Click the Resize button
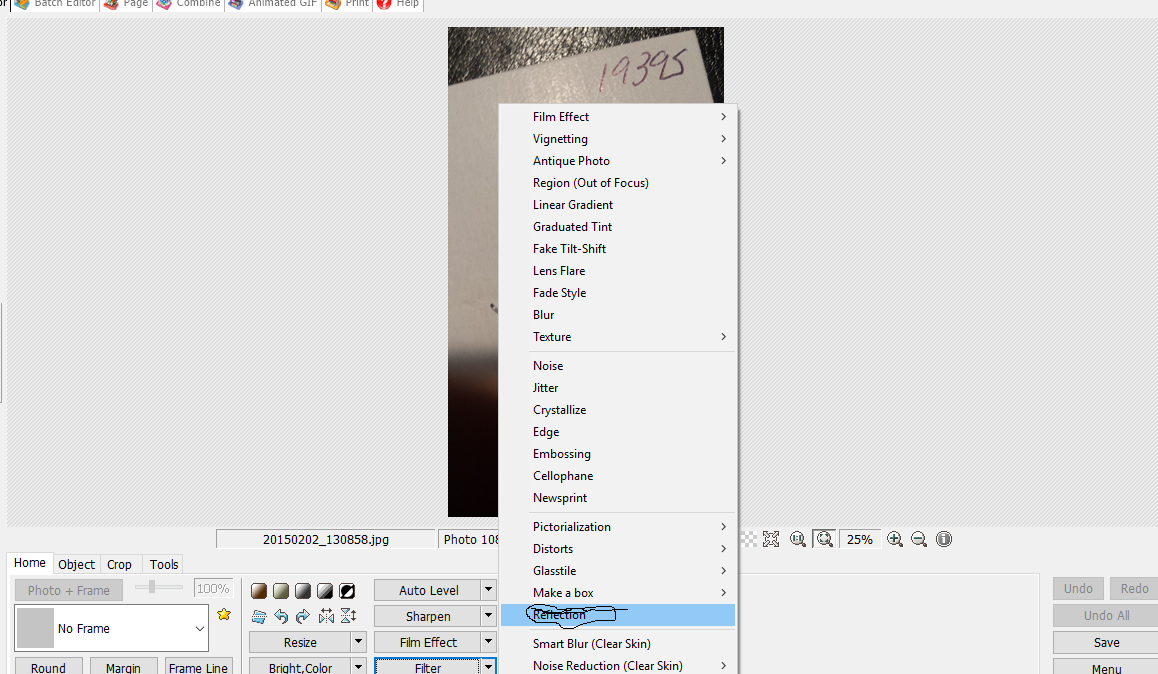The image size is (1158, 674). point(300,642)
